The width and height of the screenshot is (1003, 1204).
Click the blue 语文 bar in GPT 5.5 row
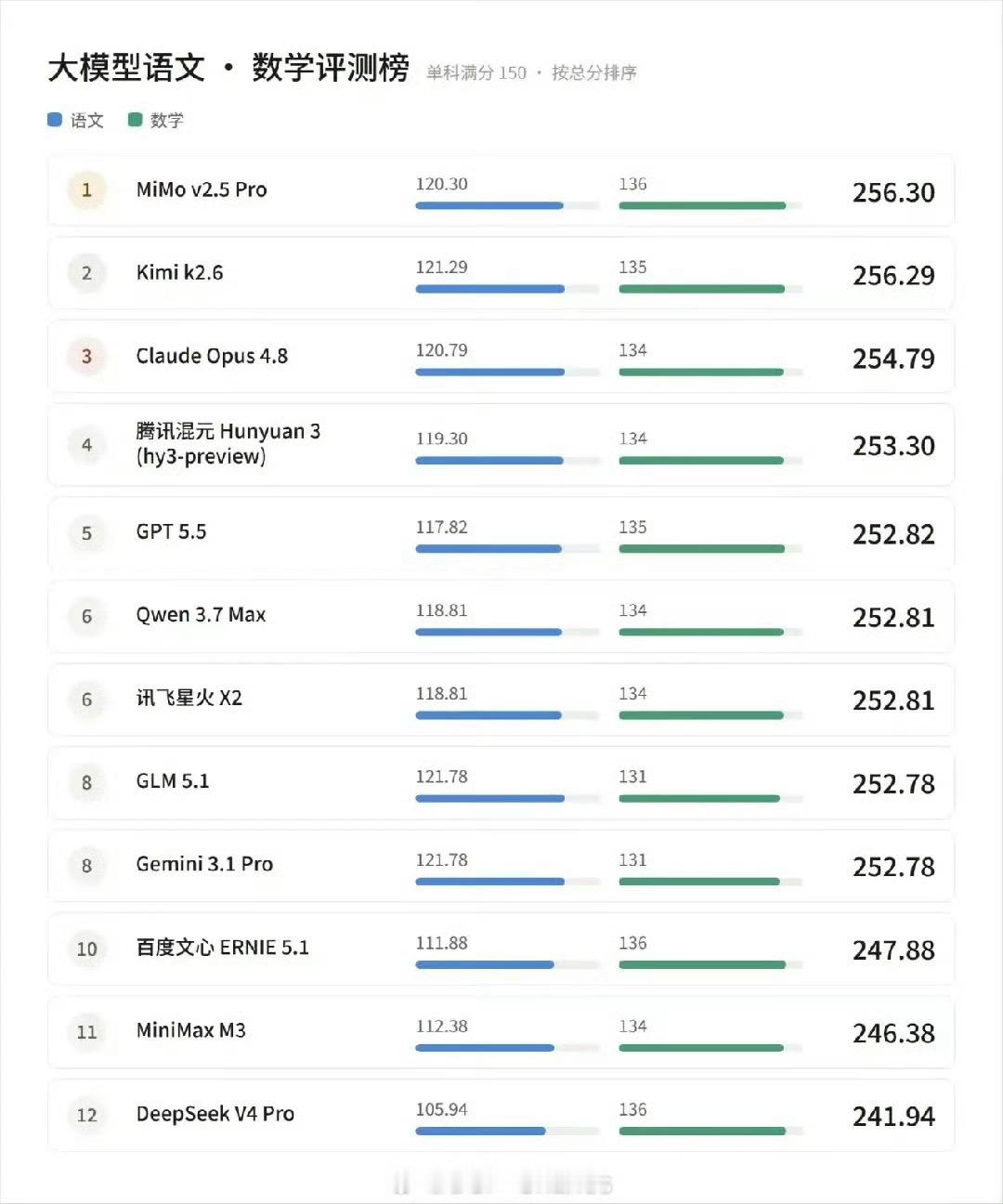pos(488,549)
